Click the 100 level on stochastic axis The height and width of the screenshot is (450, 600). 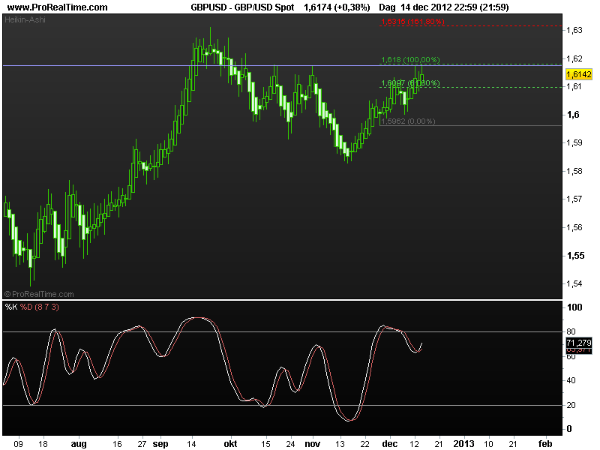click(575, 308)
